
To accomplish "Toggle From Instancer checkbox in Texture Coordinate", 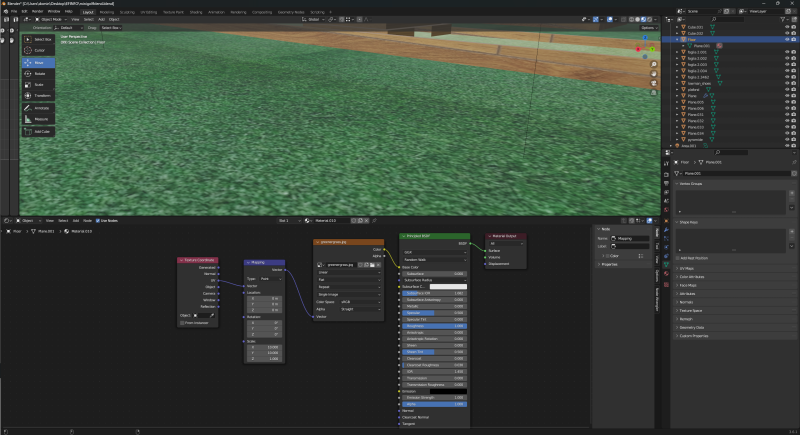I will tap(182, 323).
